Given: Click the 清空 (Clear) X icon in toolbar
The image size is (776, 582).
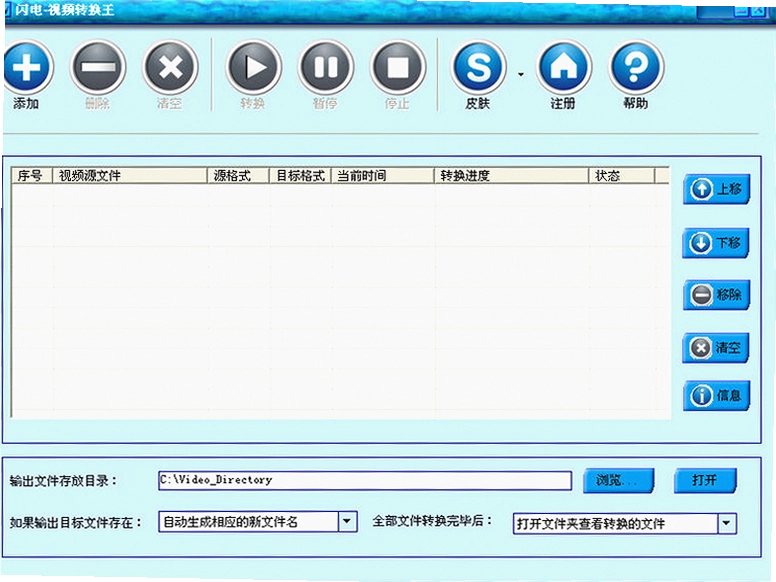Looking at the screenshot, I should (x=170, y=67).
